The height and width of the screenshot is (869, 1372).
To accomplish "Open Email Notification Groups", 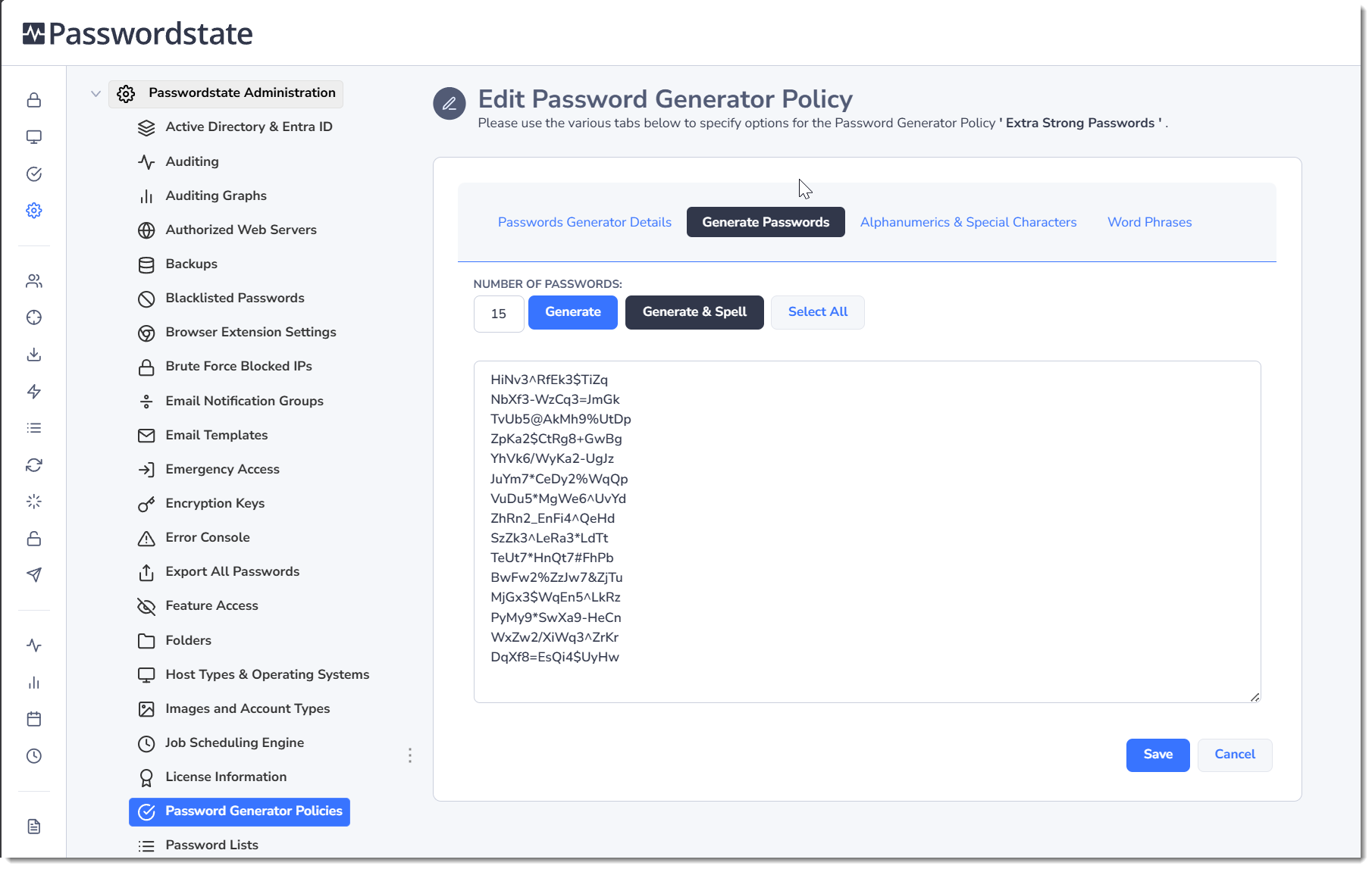I will [x=244, y=401].
